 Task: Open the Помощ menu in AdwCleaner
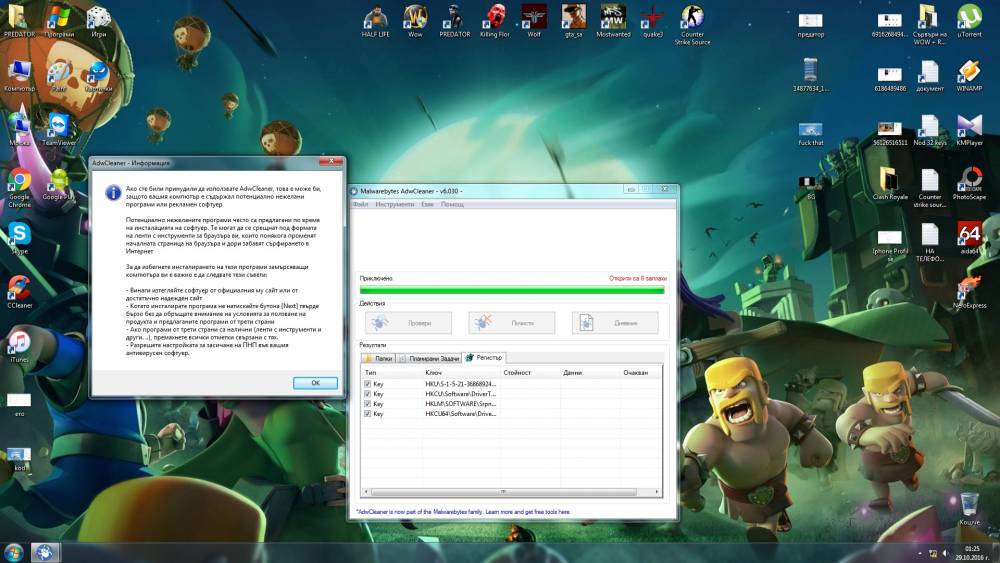point(452,204)
